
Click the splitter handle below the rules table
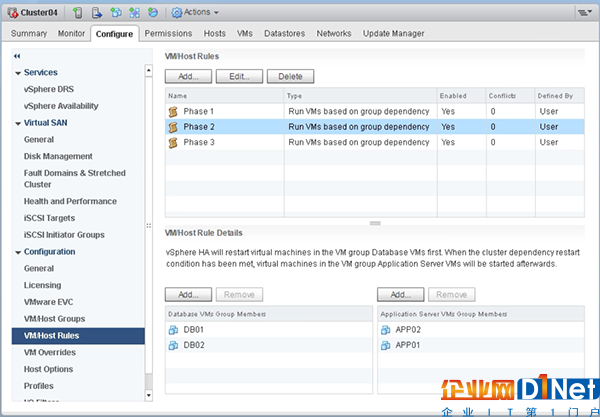click(x=375, y=223)
